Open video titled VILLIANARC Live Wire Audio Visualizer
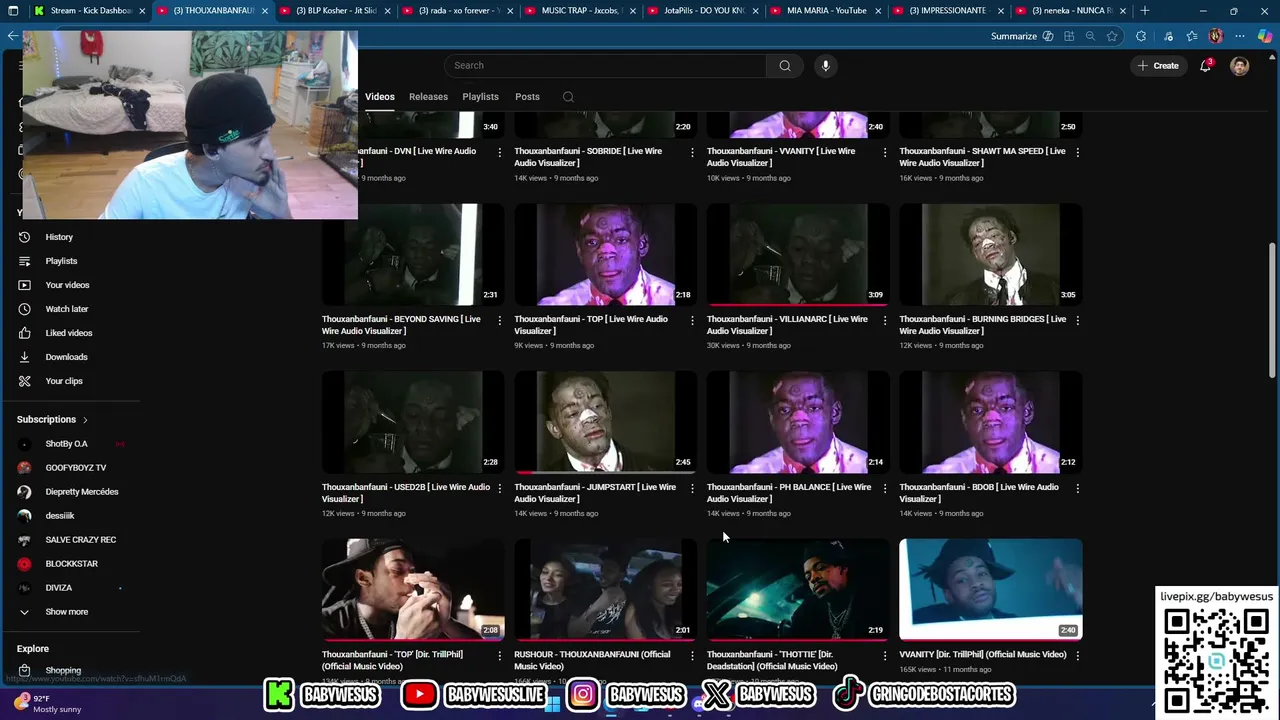 (x=789, y=325)
